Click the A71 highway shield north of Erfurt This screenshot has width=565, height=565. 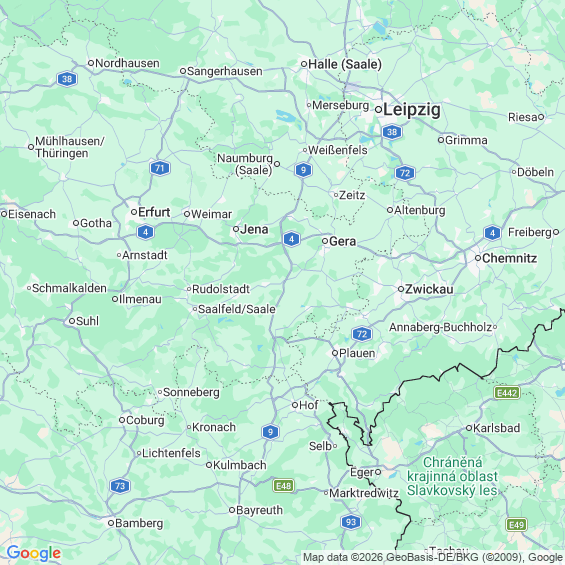(160, 168)
